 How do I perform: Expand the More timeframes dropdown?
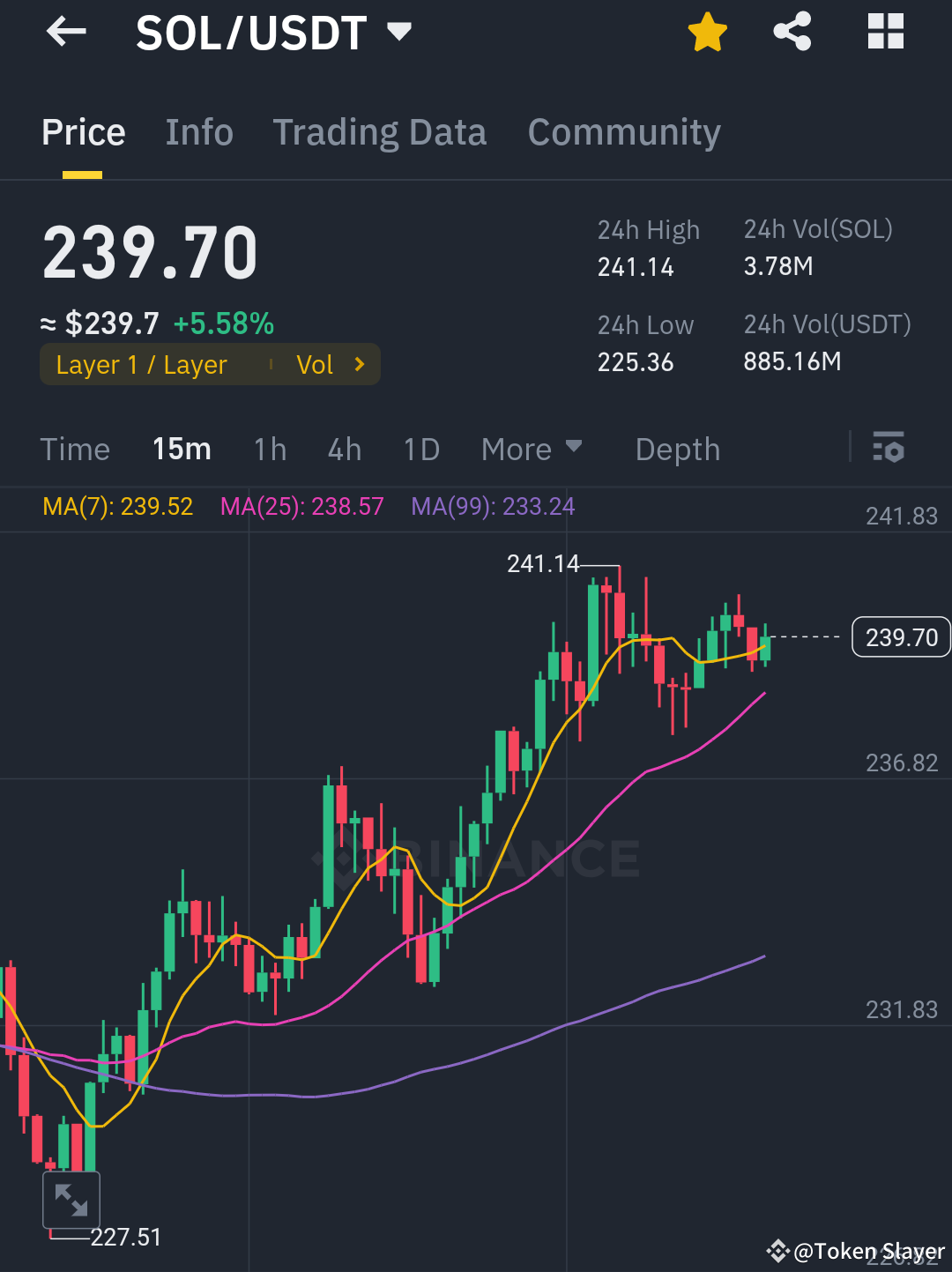pos(532,449)
